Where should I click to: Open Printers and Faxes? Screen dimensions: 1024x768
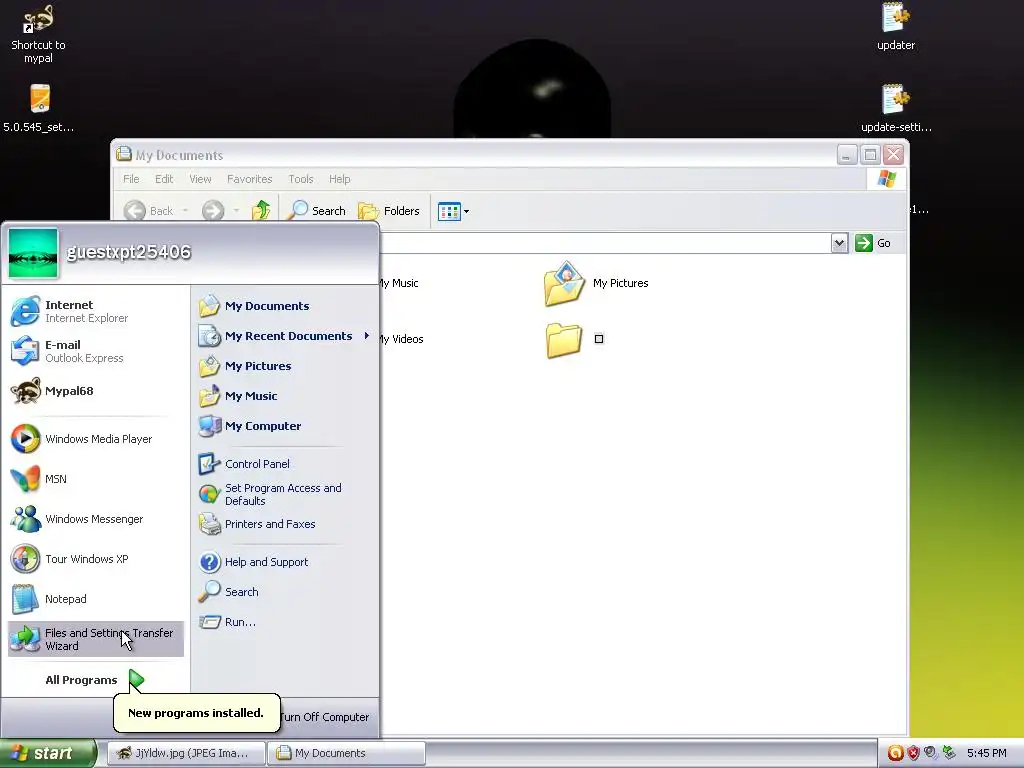click(x=284, y=524)
